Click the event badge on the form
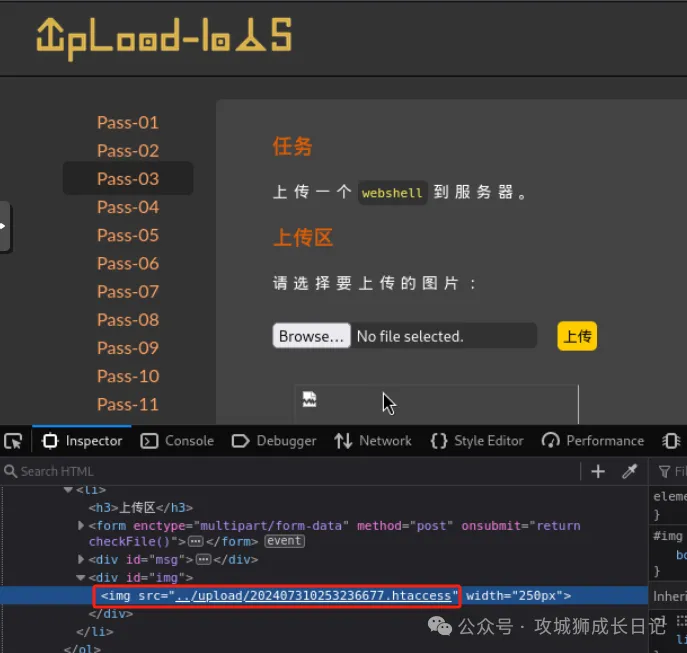Screen dimensions: 687x653 (x=284, y=541)
